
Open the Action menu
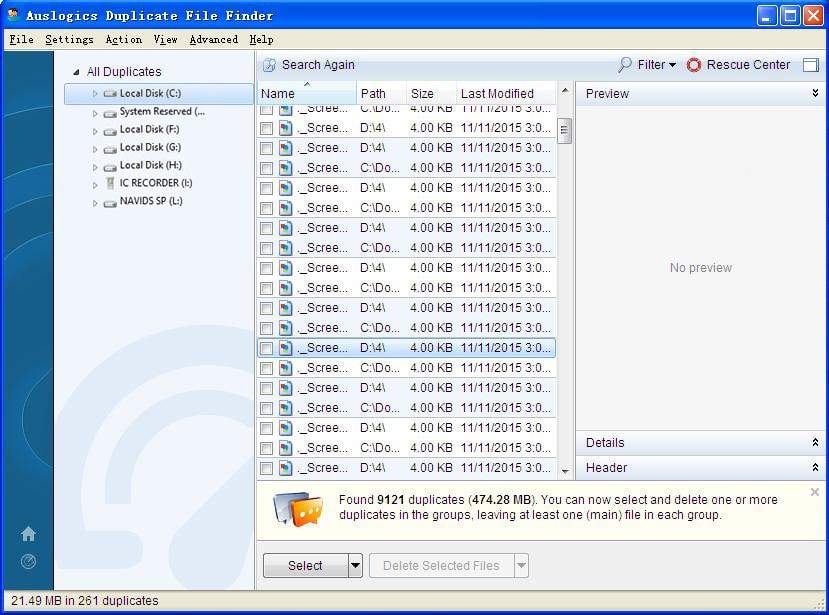tap(124, 39)
